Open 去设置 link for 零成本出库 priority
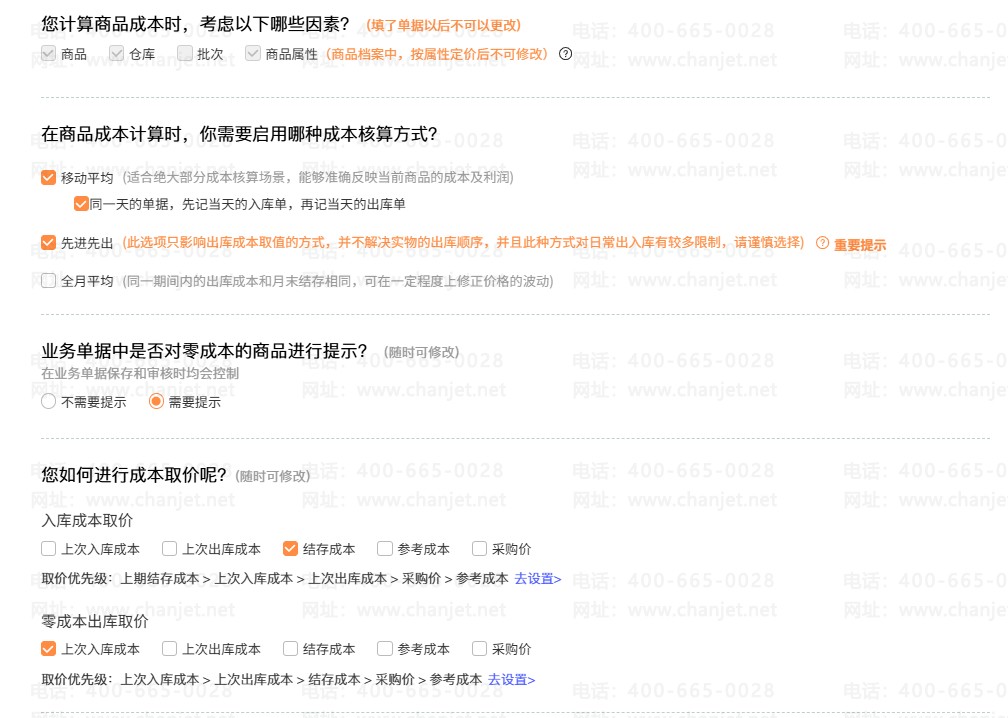 (x=511, y=679)
